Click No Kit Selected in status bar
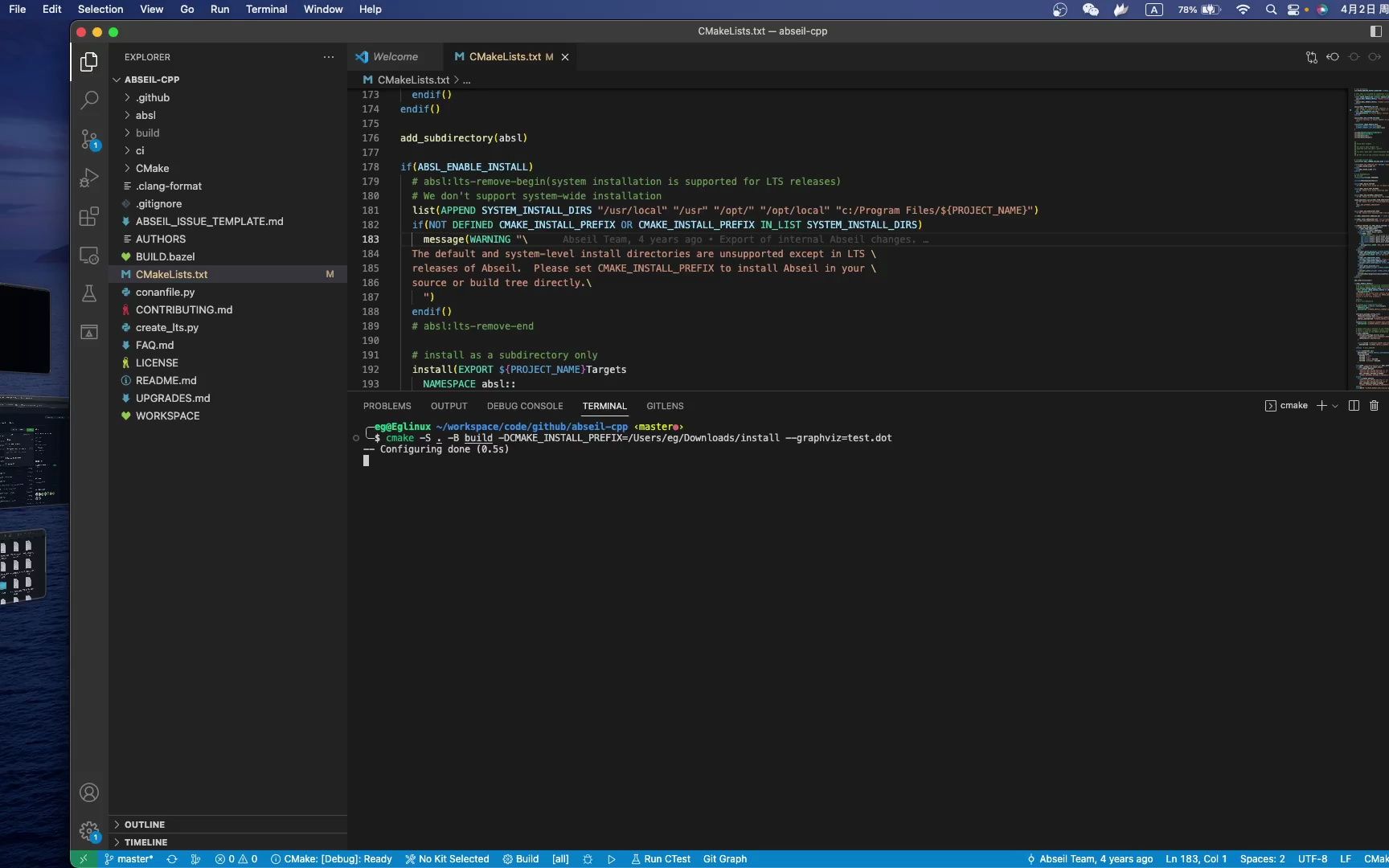Screen dimensions: 1389x868 [447, 859]
